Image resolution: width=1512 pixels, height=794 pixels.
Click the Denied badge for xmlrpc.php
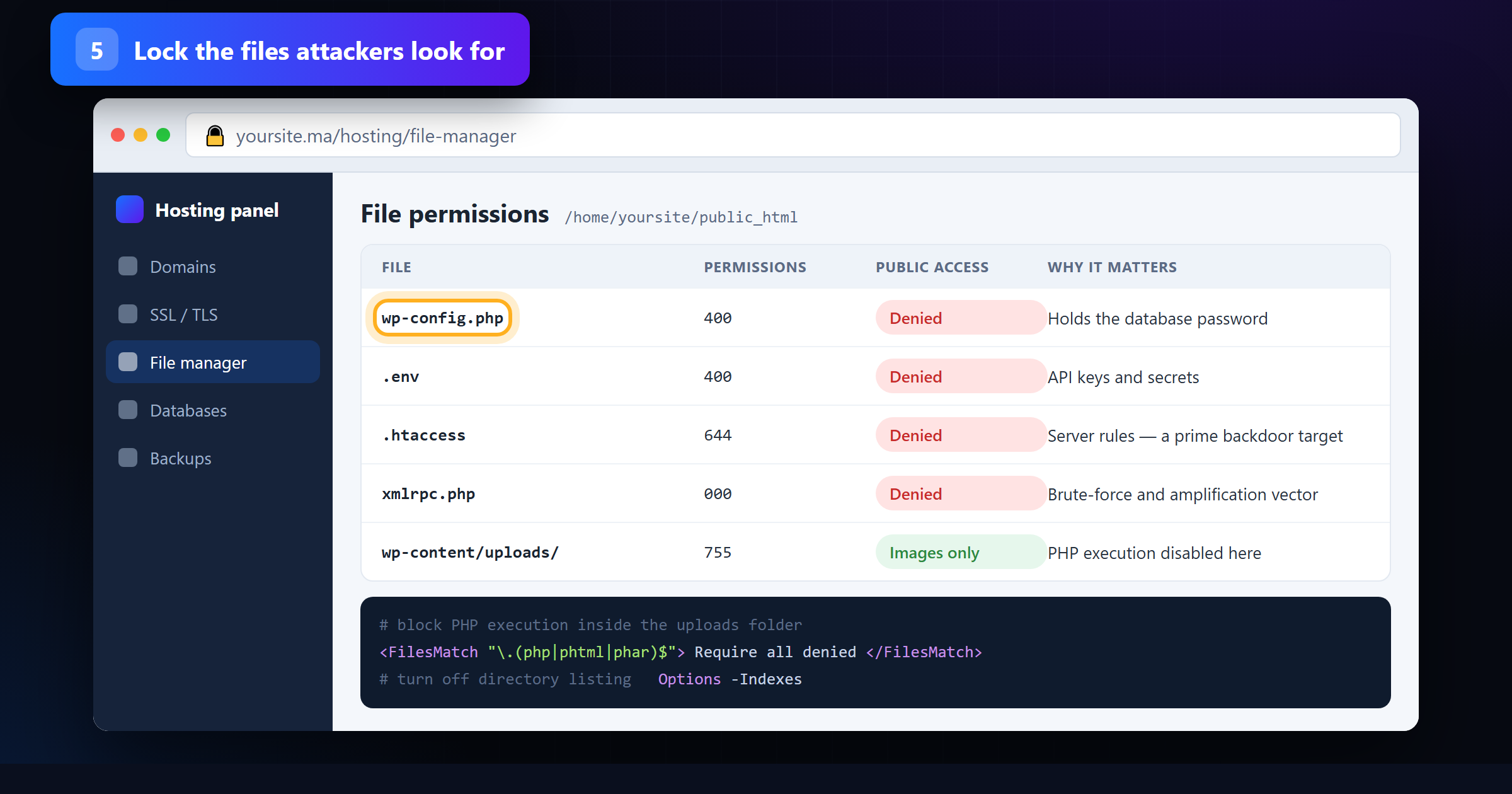point(961,493)
